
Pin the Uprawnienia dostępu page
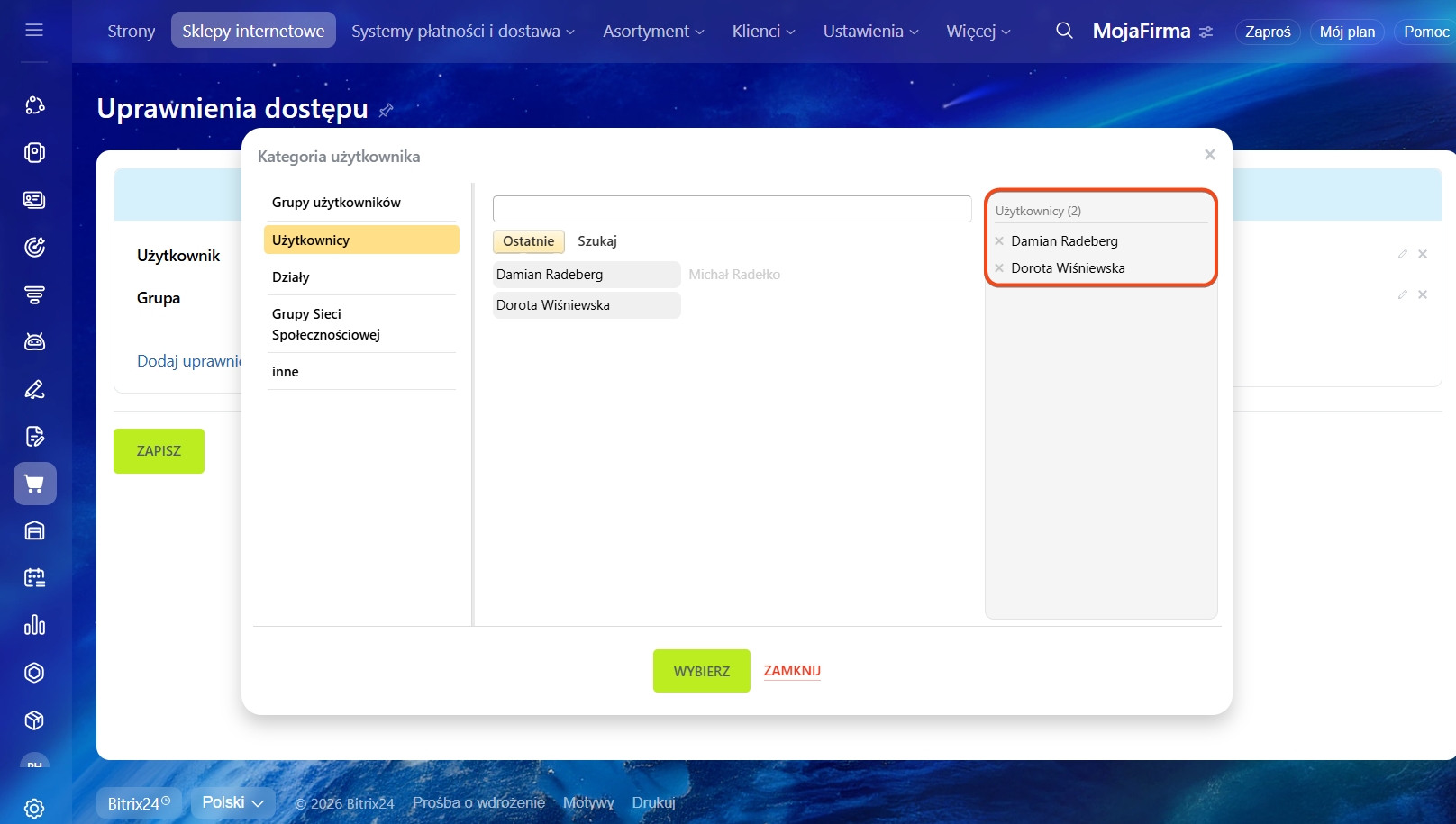coord(386,110)
